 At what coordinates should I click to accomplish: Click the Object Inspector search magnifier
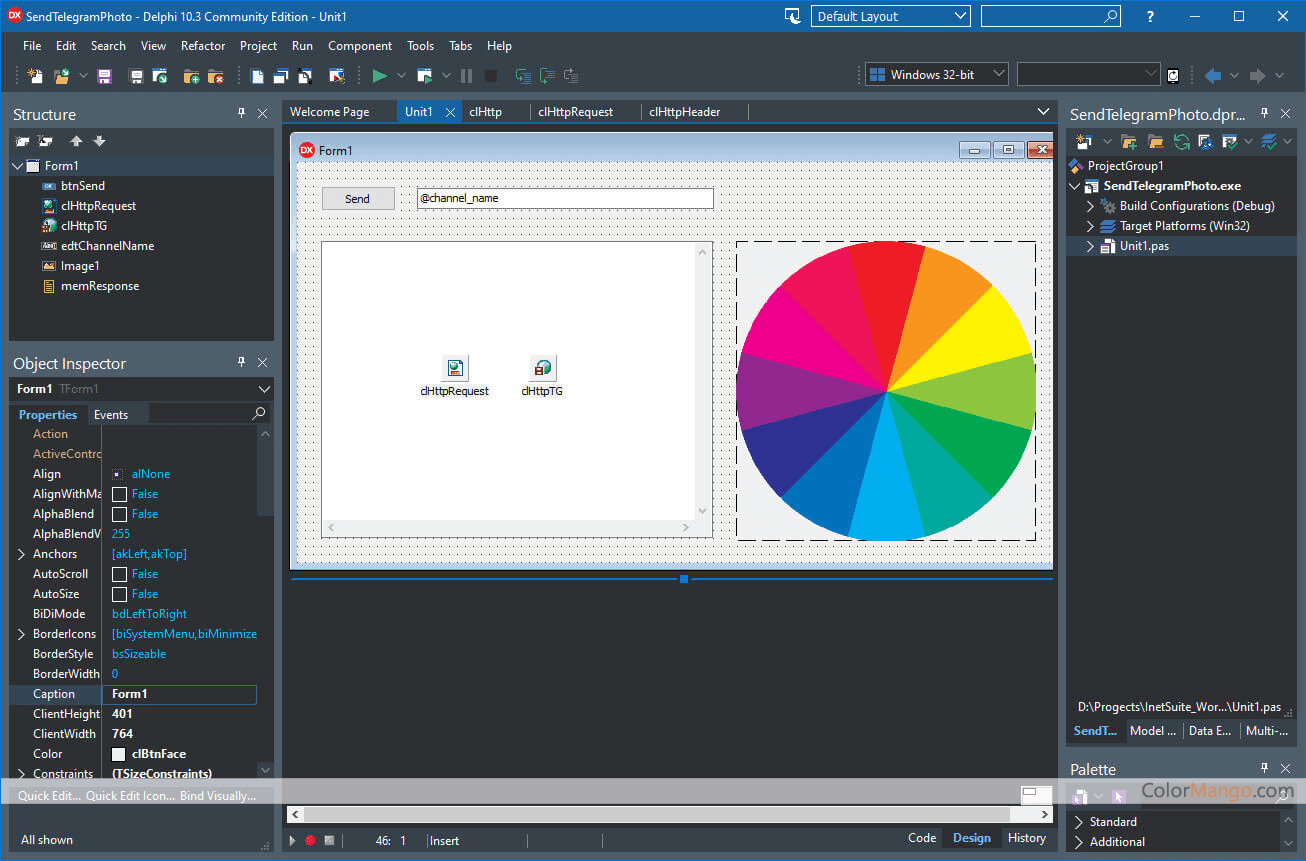(x=259, y=414)
